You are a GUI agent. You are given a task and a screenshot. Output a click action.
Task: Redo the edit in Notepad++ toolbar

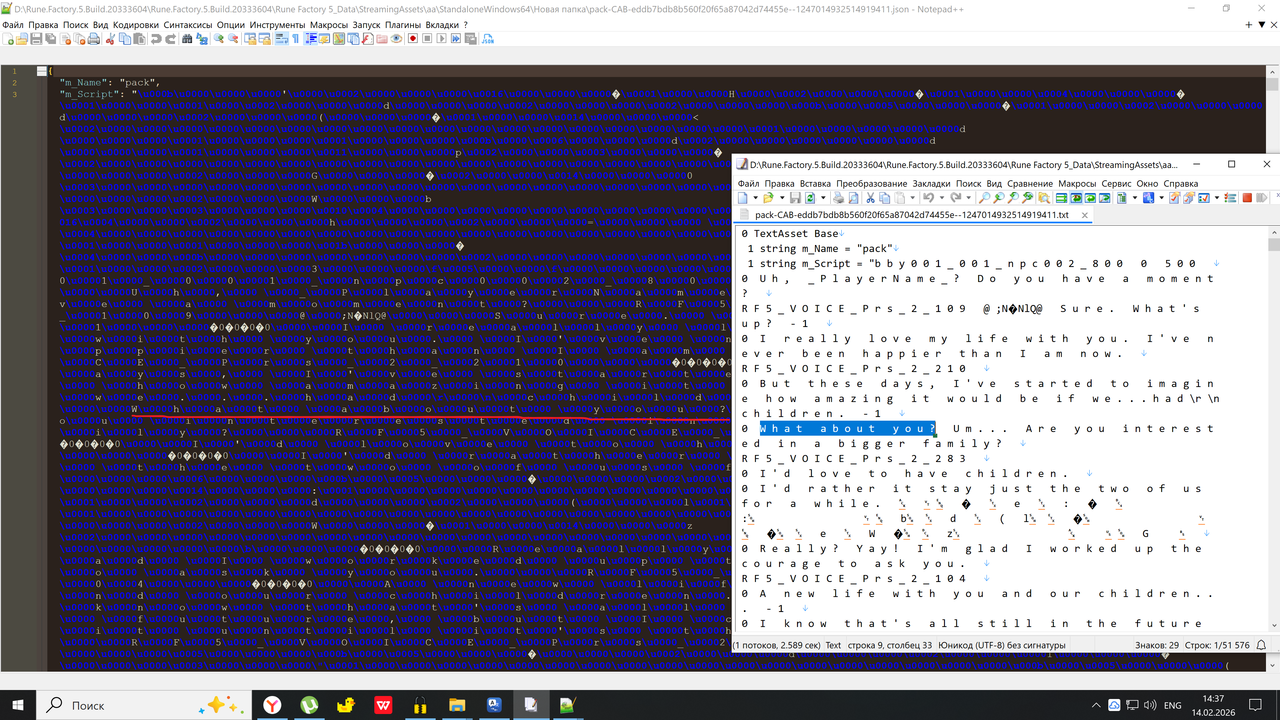click(171, 39)
